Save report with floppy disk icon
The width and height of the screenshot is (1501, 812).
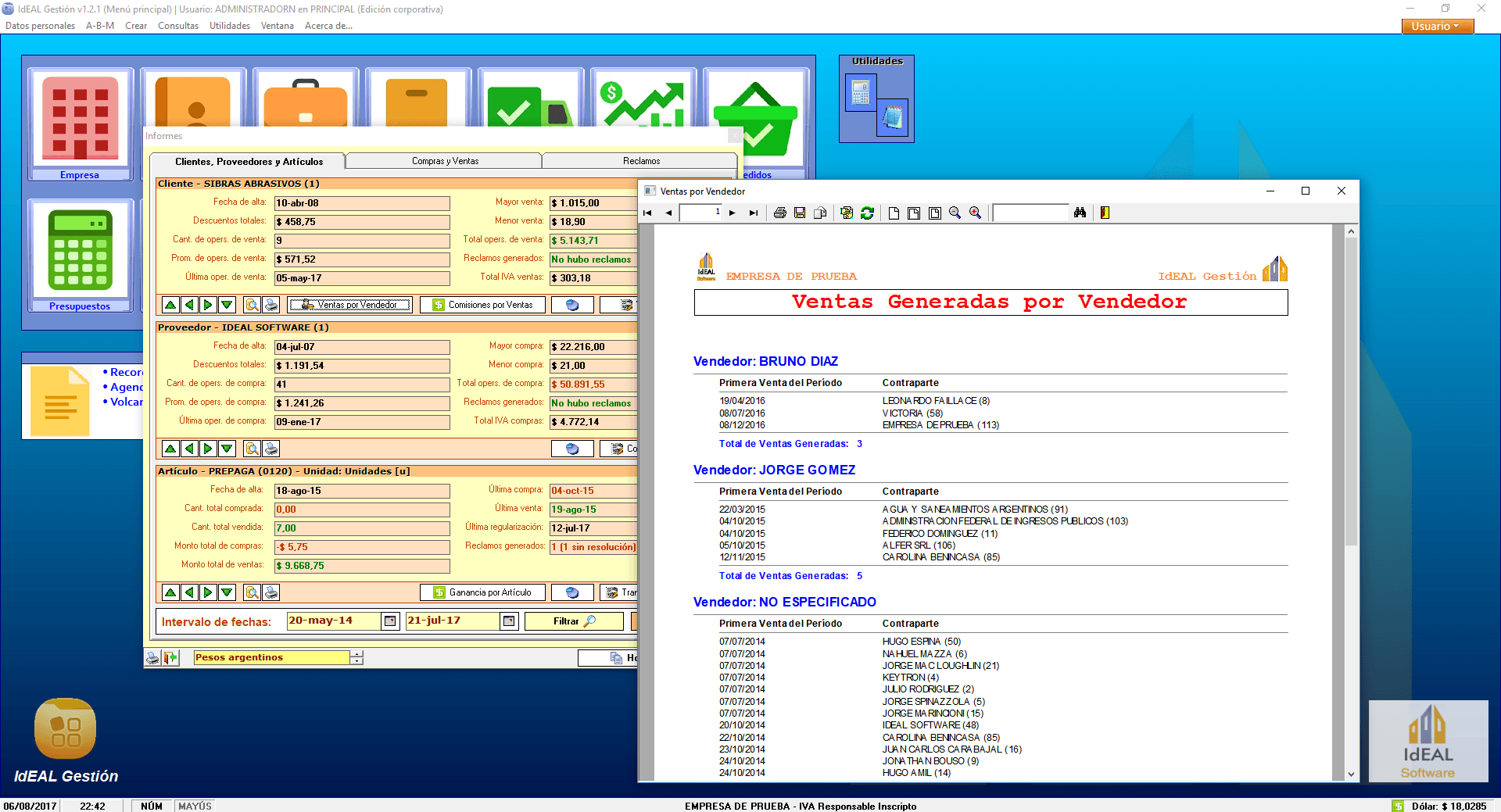click(x=800, y=213)
